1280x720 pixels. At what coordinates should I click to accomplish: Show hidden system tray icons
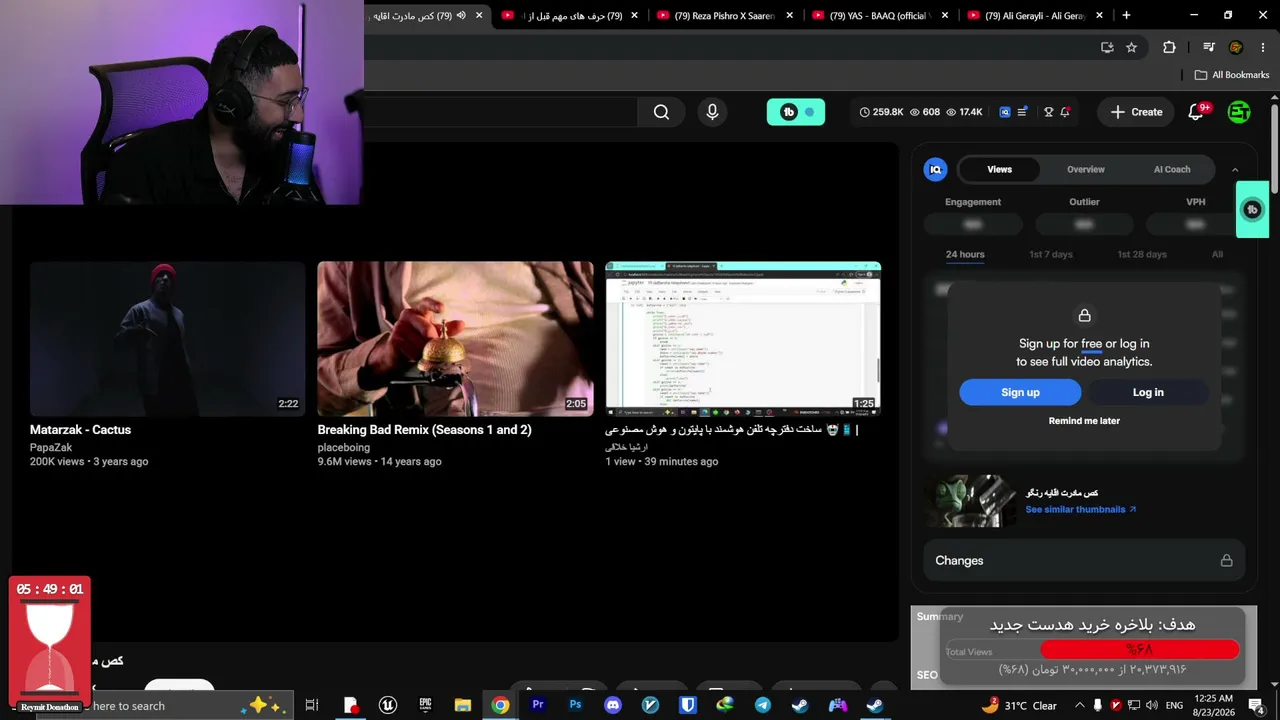1080,706
